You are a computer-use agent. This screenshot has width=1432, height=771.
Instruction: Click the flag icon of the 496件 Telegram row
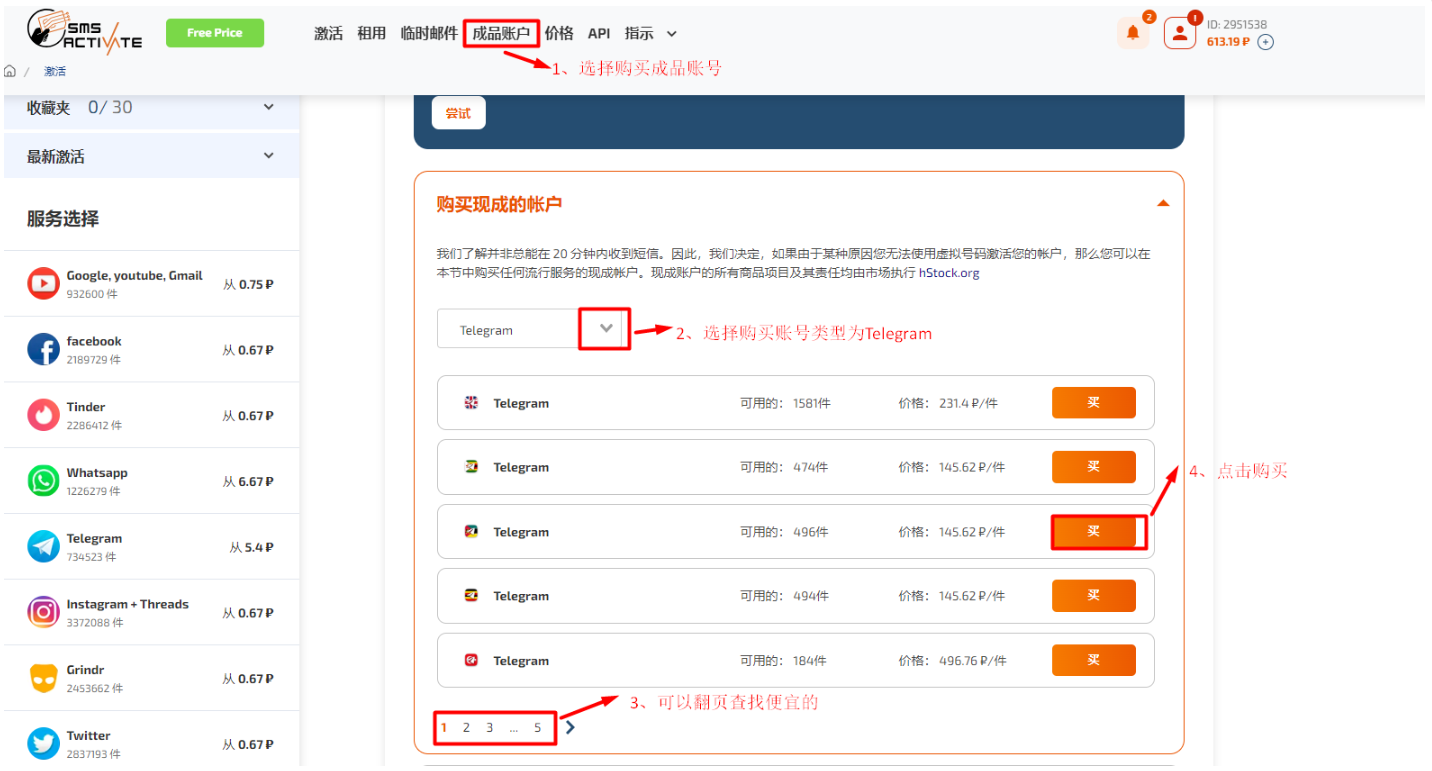click(472, 532)
